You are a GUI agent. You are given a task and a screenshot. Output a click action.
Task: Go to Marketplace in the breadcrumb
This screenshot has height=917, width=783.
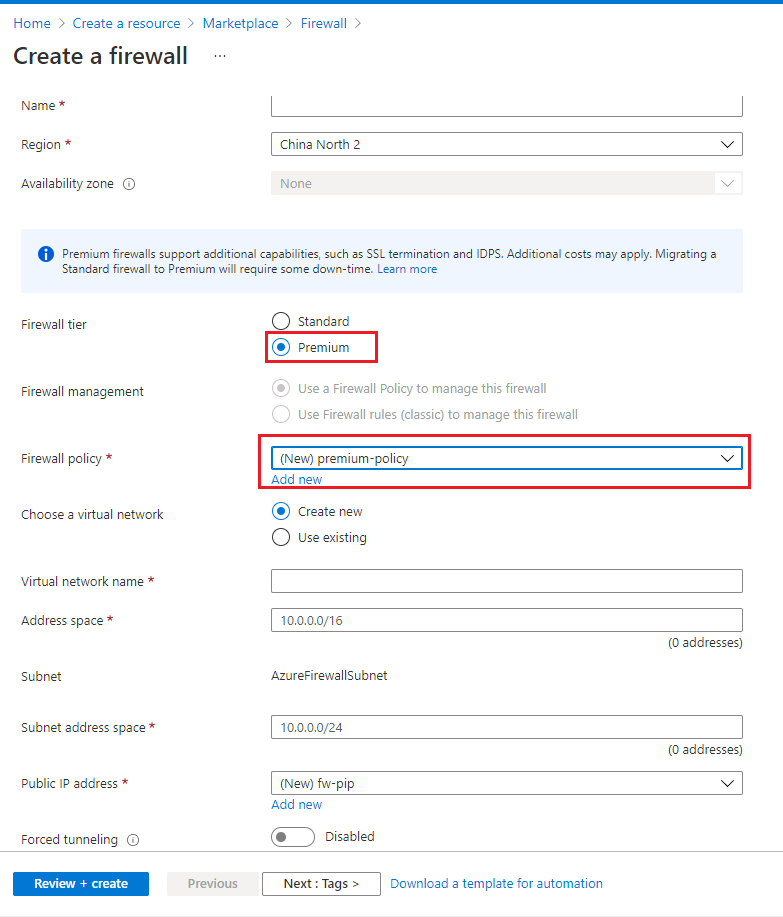240,23
